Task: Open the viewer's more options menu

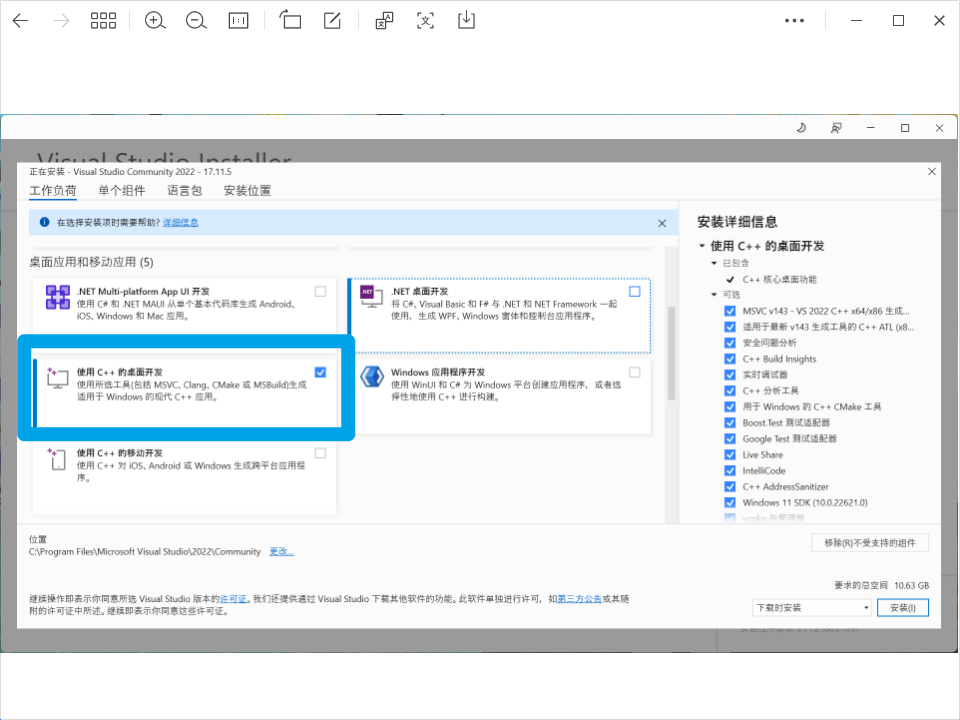Action: coord(794,21)
